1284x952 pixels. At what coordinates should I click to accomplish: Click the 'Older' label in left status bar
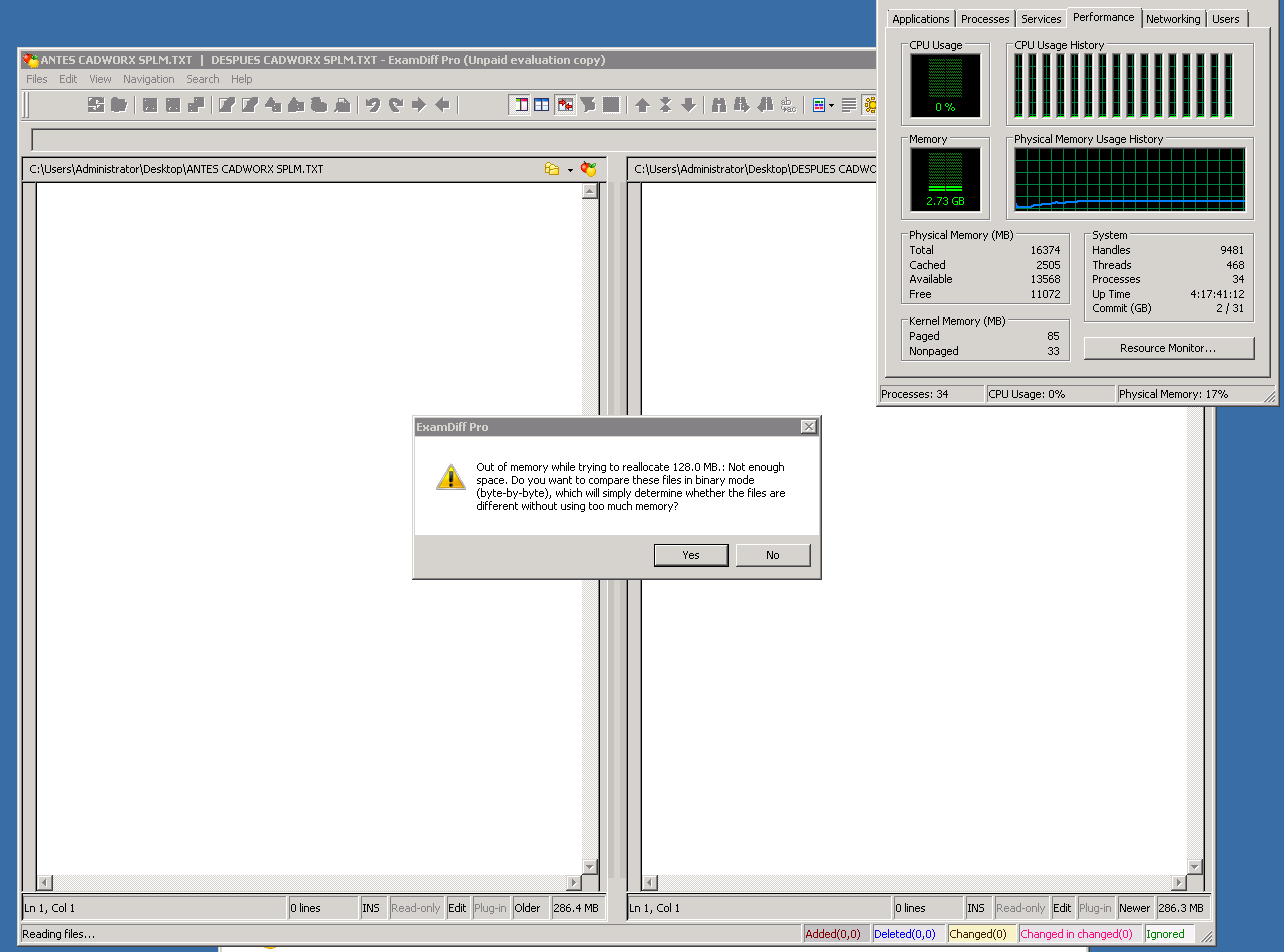click(x=527, y=908)
